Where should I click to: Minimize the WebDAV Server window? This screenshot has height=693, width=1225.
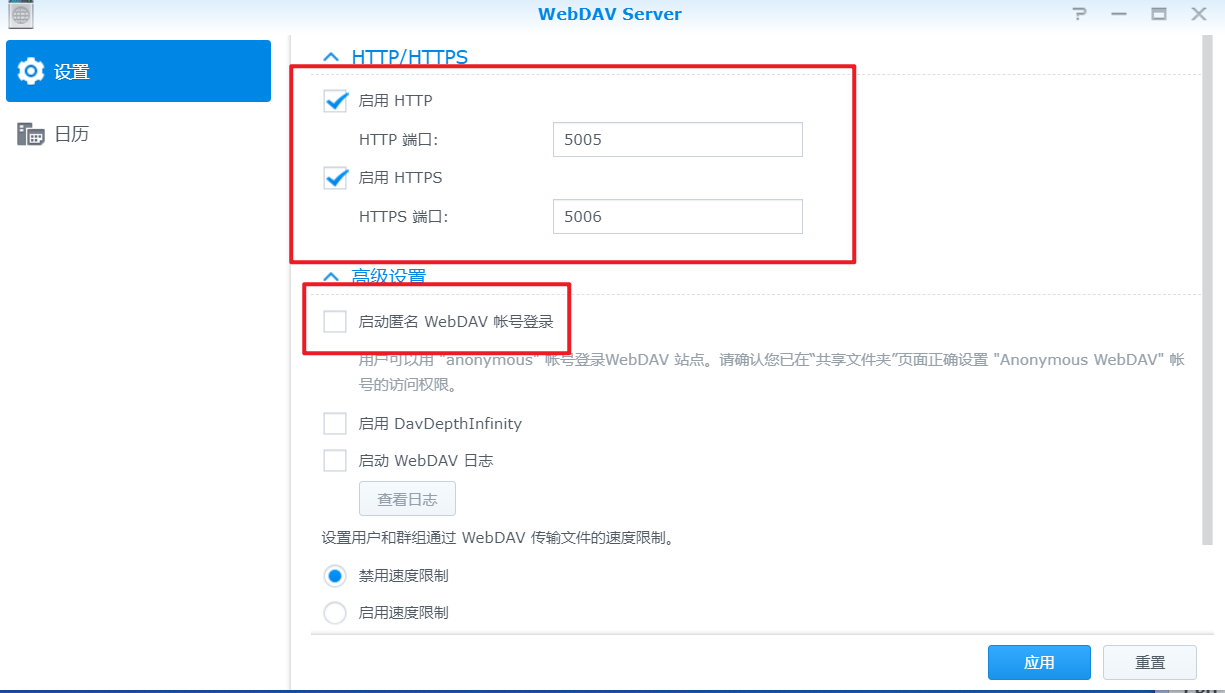[x=1119, y=14]
